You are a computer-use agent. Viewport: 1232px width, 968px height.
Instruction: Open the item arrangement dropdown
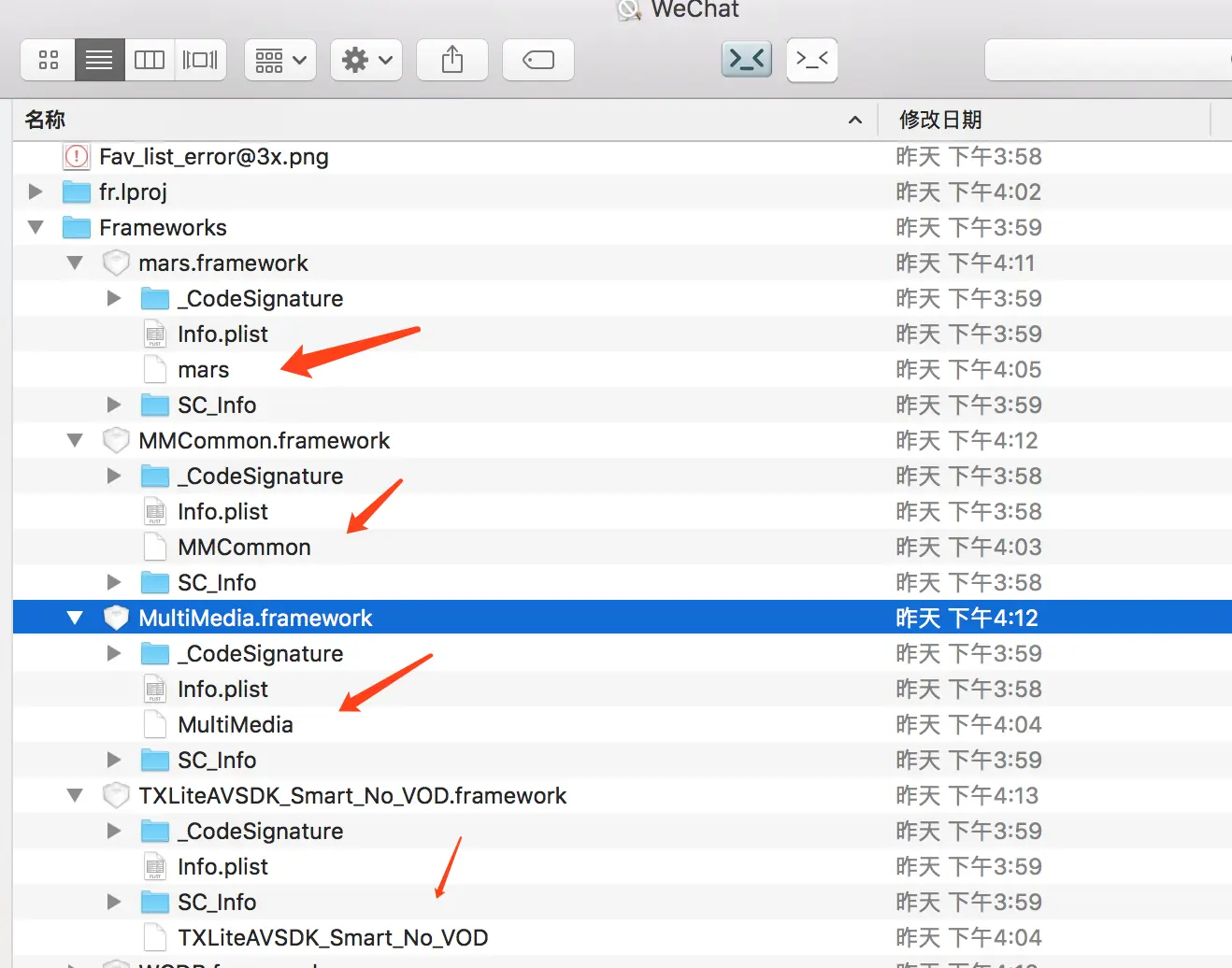[x=279, y=59]
